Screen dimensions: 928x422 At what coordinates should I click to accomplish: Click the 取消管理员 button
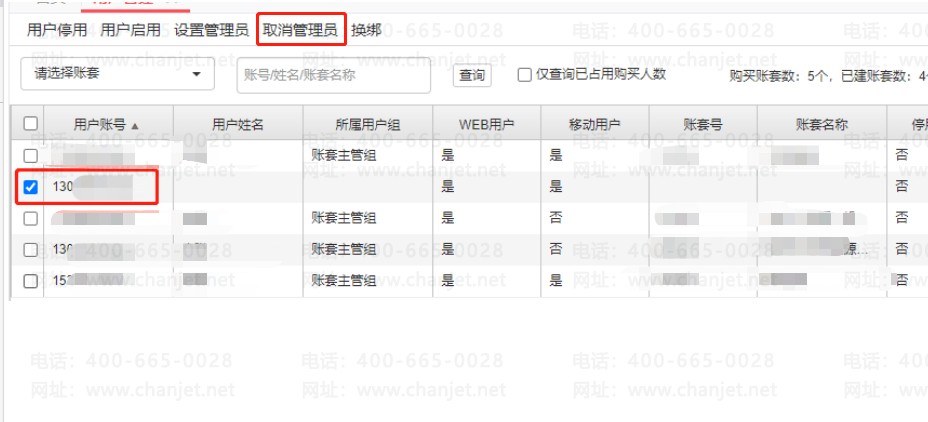coord(300,30)
